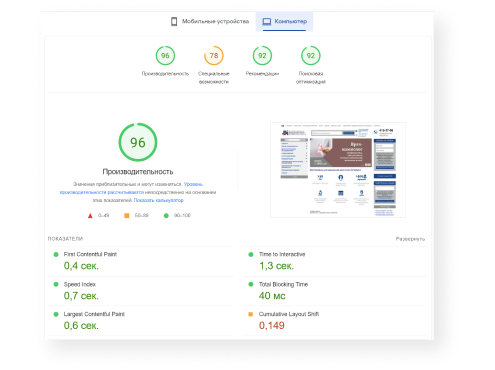Open the 96 Производительность score gauge

[x=165, y=55]
